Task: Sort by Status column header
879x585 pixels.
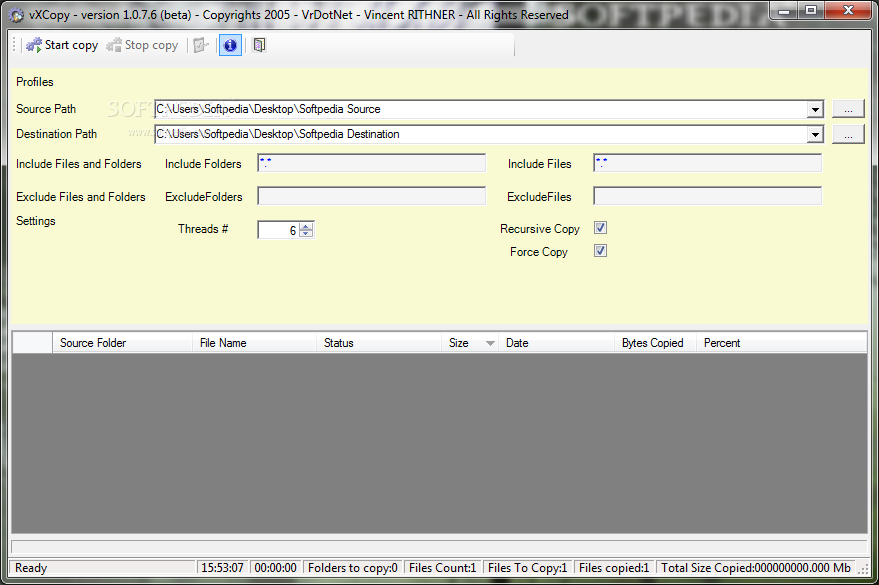Action: [x=379, y=343]
